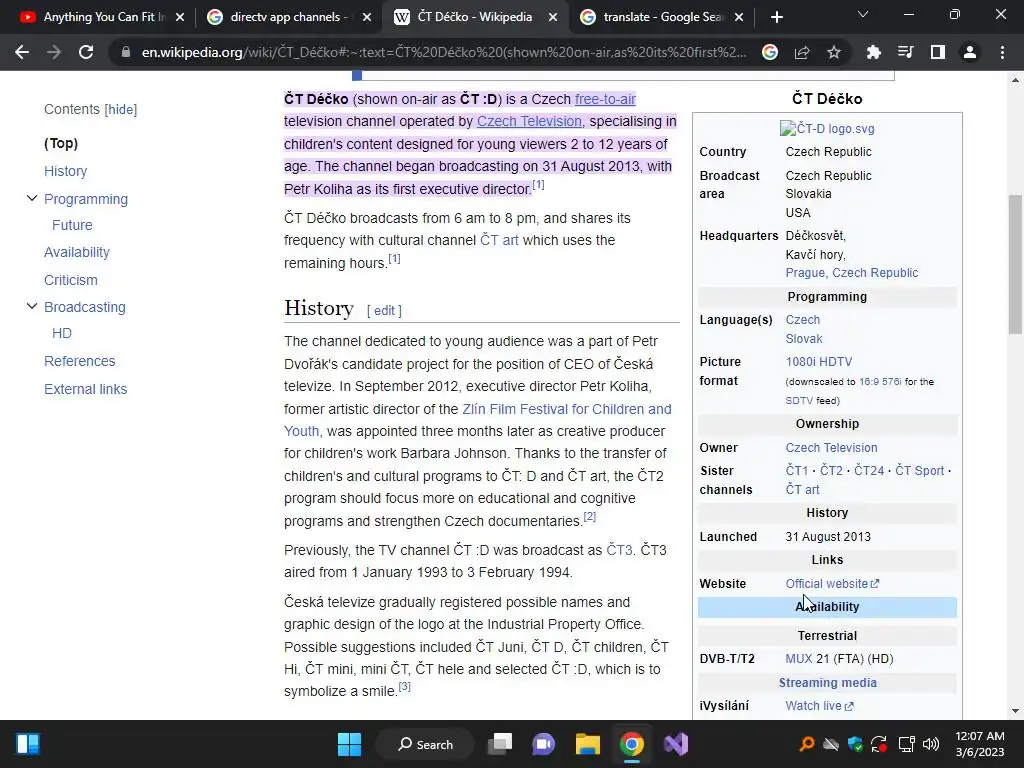Image resolution: width=1024 pixels, height=768 pixels.
Task: Open the ČT3 link
Action: click(x=619, y=550)
